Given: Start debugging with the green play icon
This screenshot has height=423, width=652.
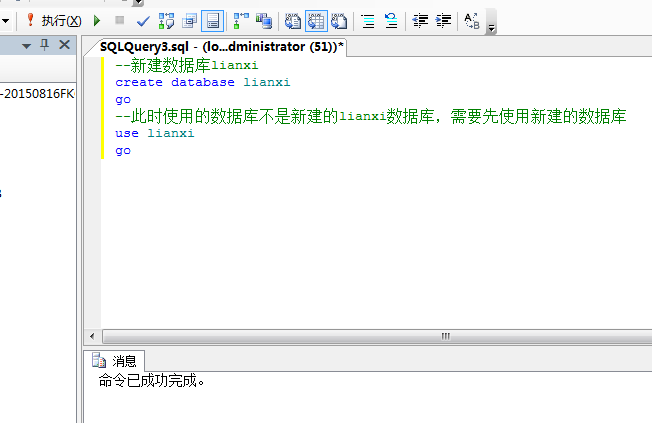Looking at the screenshot, I should 97,20.
